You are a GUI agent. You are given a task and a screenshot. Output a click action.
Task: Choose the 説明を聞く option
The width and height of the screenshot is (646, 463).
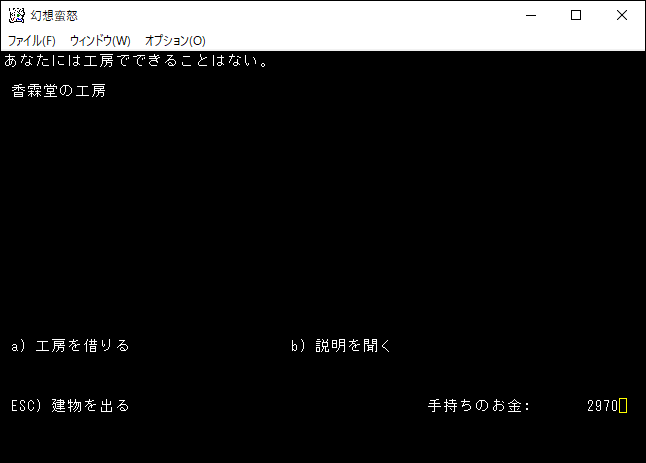point(354,346)
